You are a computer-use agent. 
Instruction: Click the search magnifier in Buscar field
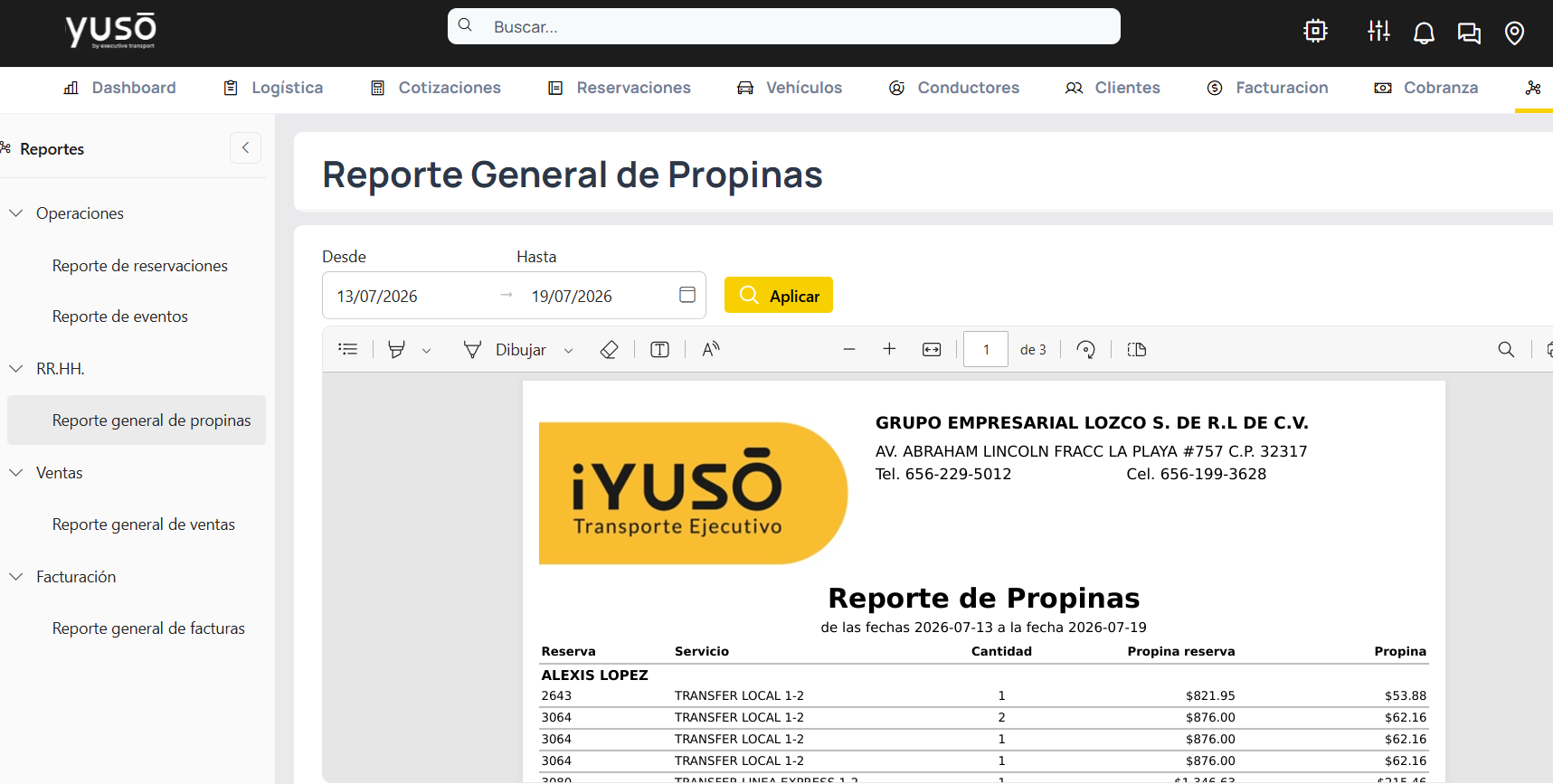pos(465,25)
